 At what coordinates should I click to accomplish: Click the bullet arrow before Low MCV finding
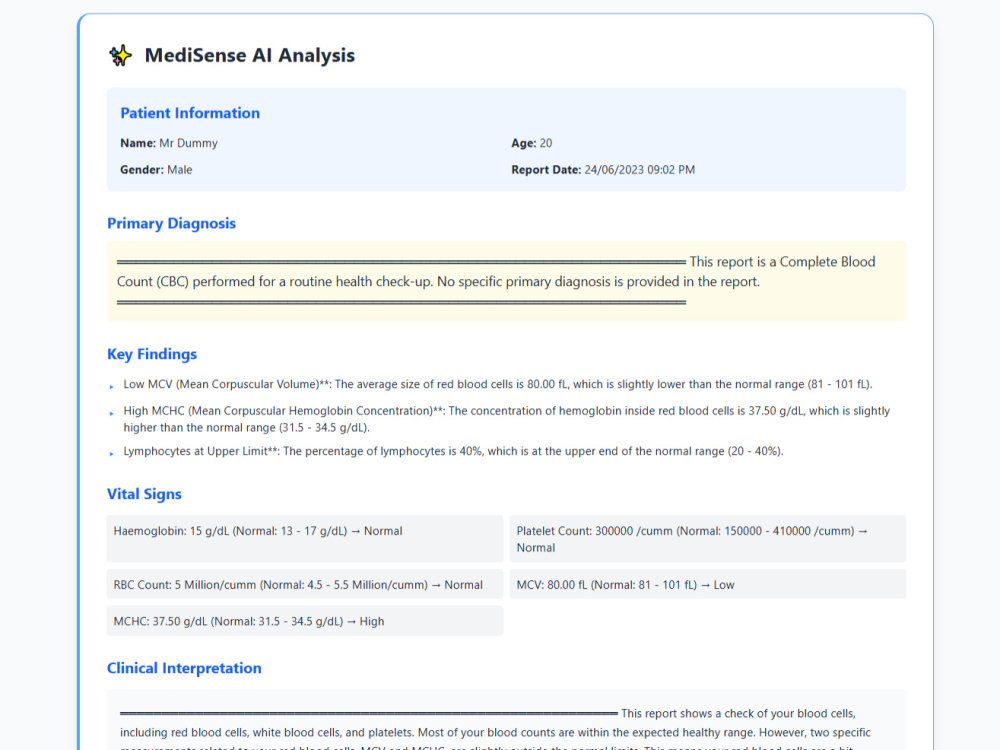coord(112,386)
